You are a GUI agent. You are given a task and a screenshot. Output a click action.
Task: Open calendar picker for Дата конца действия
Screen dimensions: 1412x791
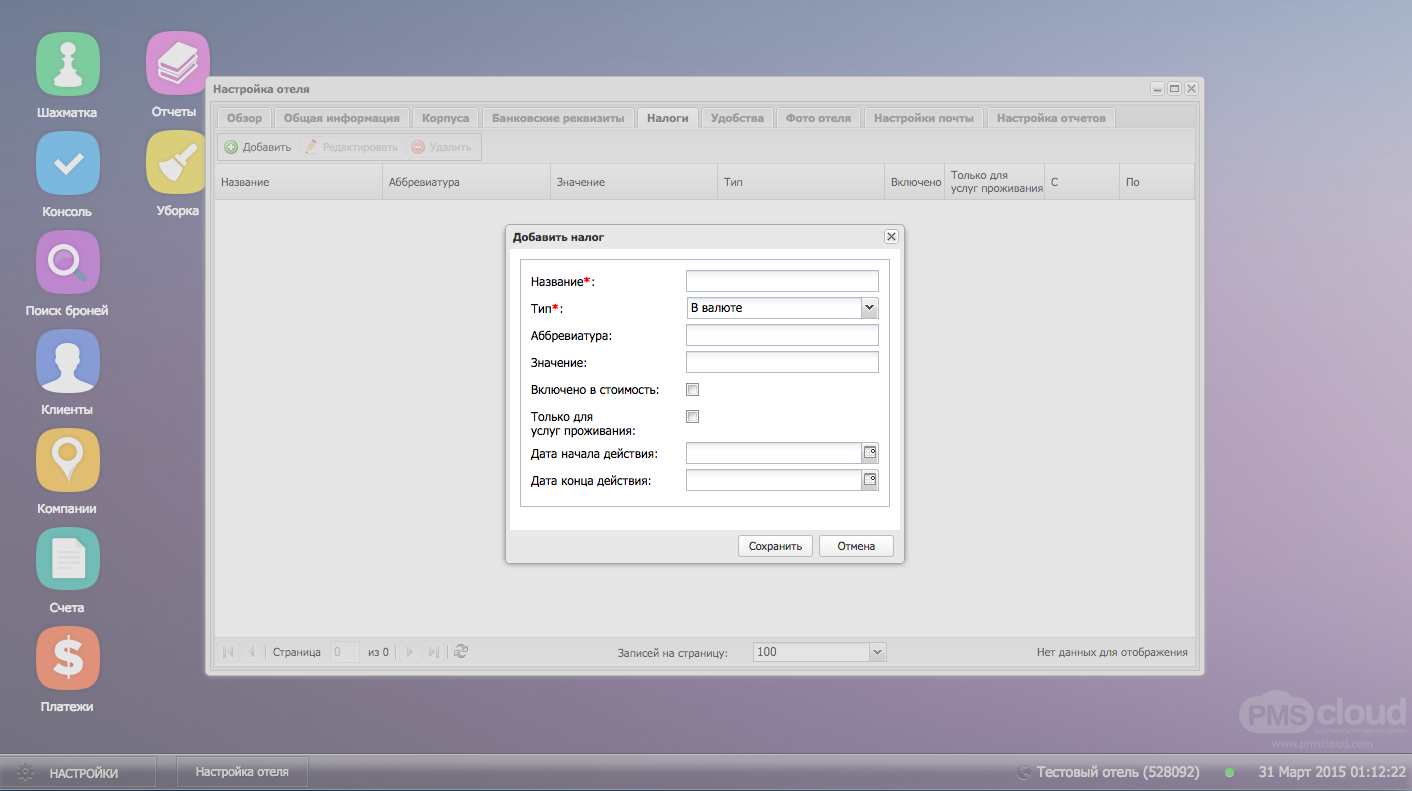click(x=870, y=481)
